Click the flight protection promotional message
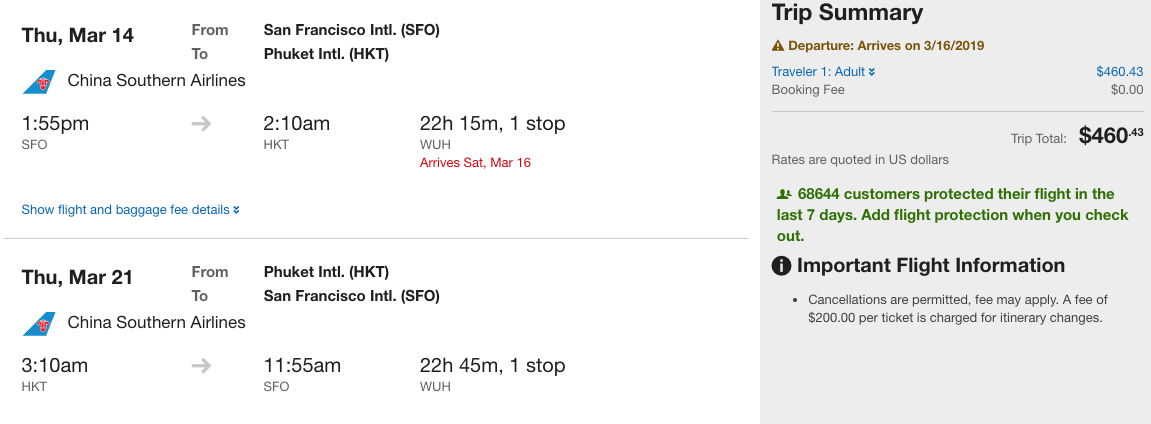 click(952, 215)
